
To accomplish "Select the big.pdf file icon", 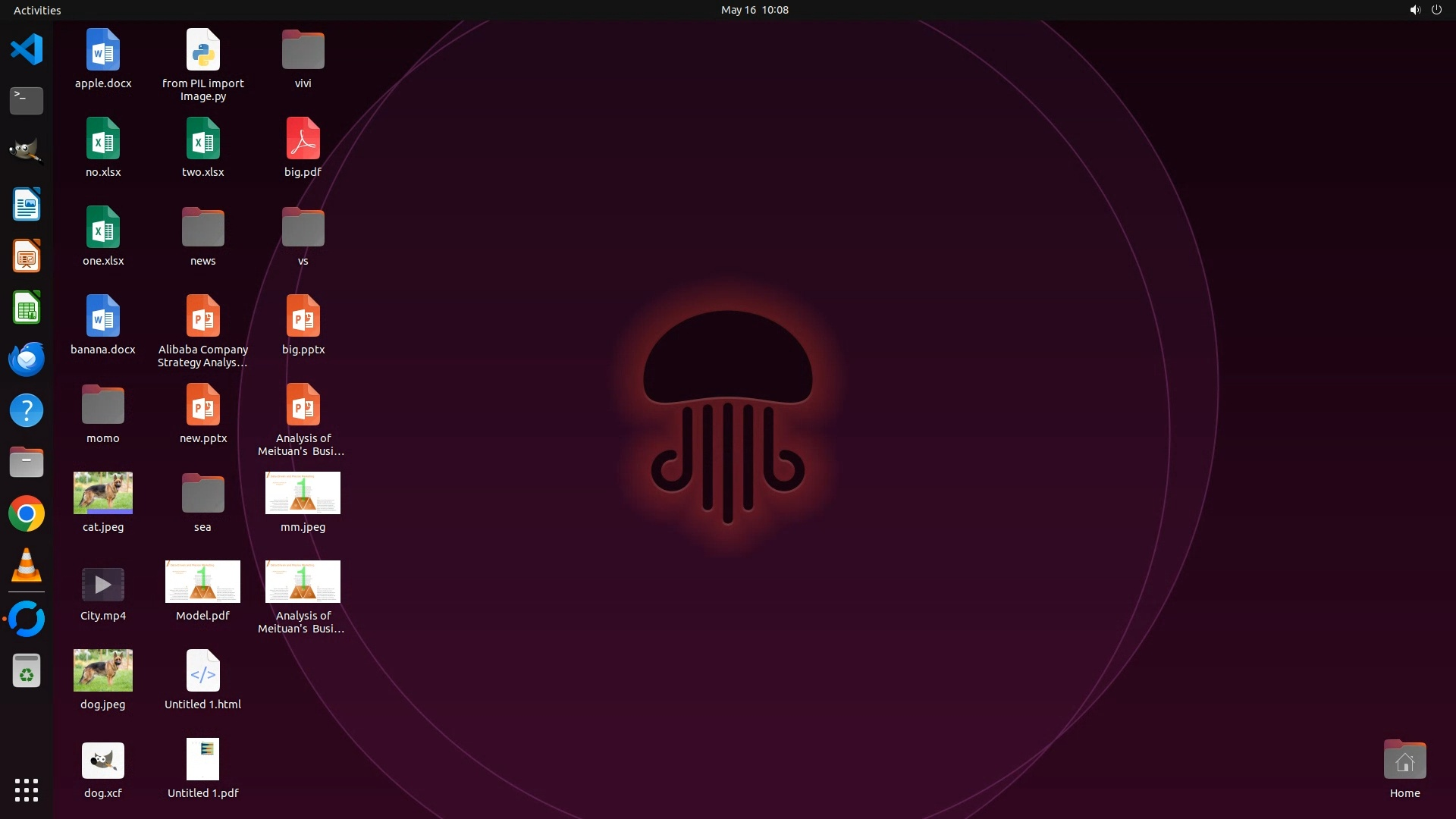I will pyautogui.click(x=303, y=139).
